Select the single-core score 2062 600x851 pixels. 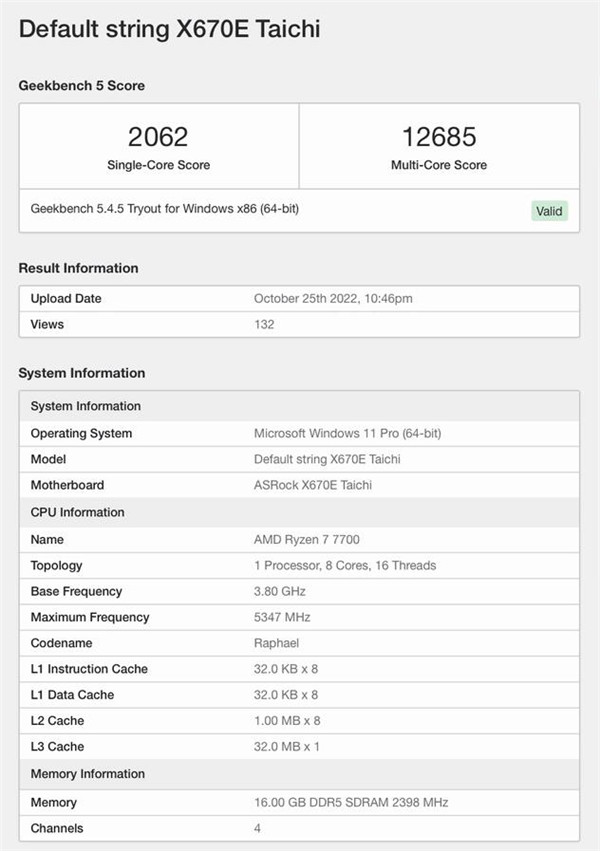[x=158, y=137]
